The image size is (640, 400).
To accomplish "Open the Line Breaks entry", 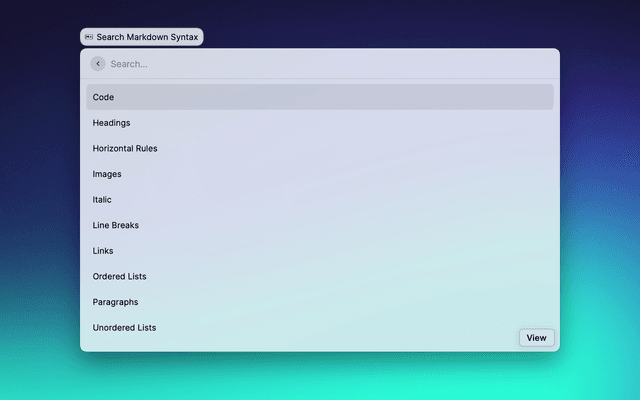I will point(116,225).
